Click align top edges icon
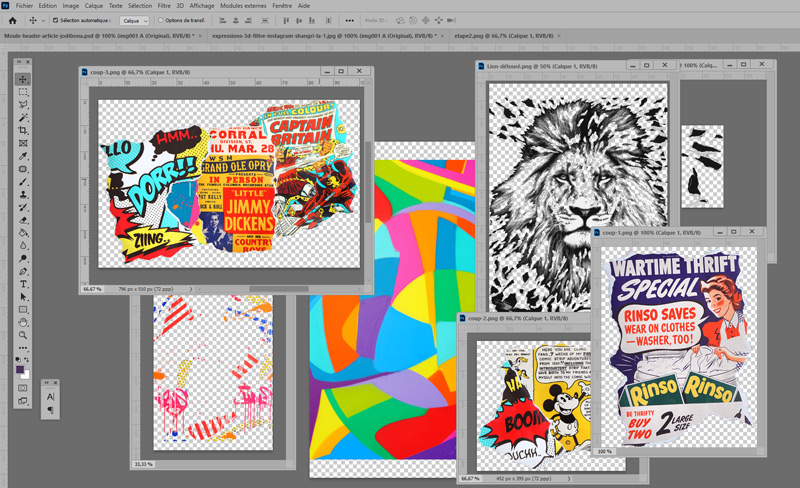800x488 pixels. click(x=286, y=20)
